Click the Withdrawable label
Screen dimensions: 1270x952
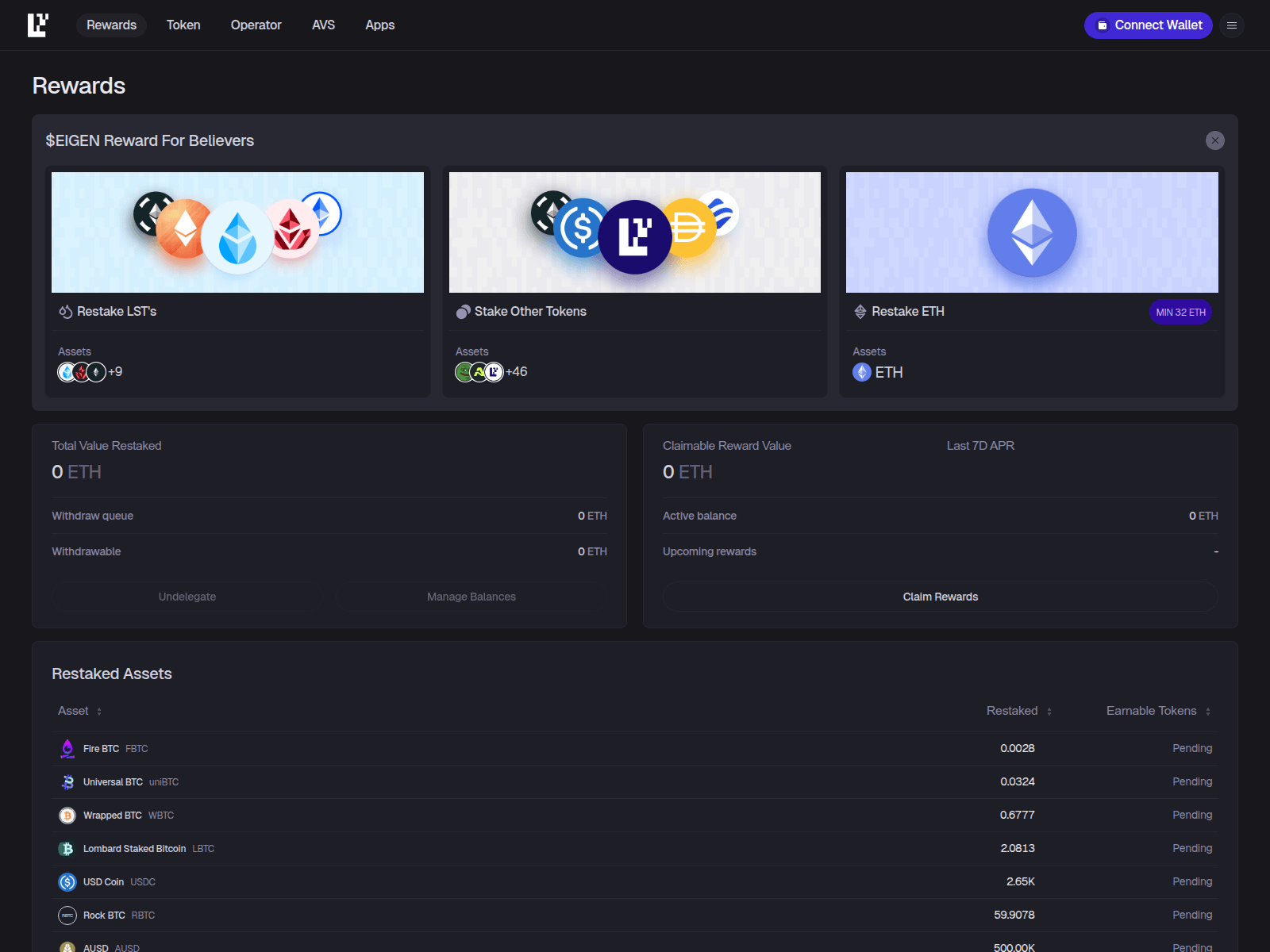pos(87,551)
